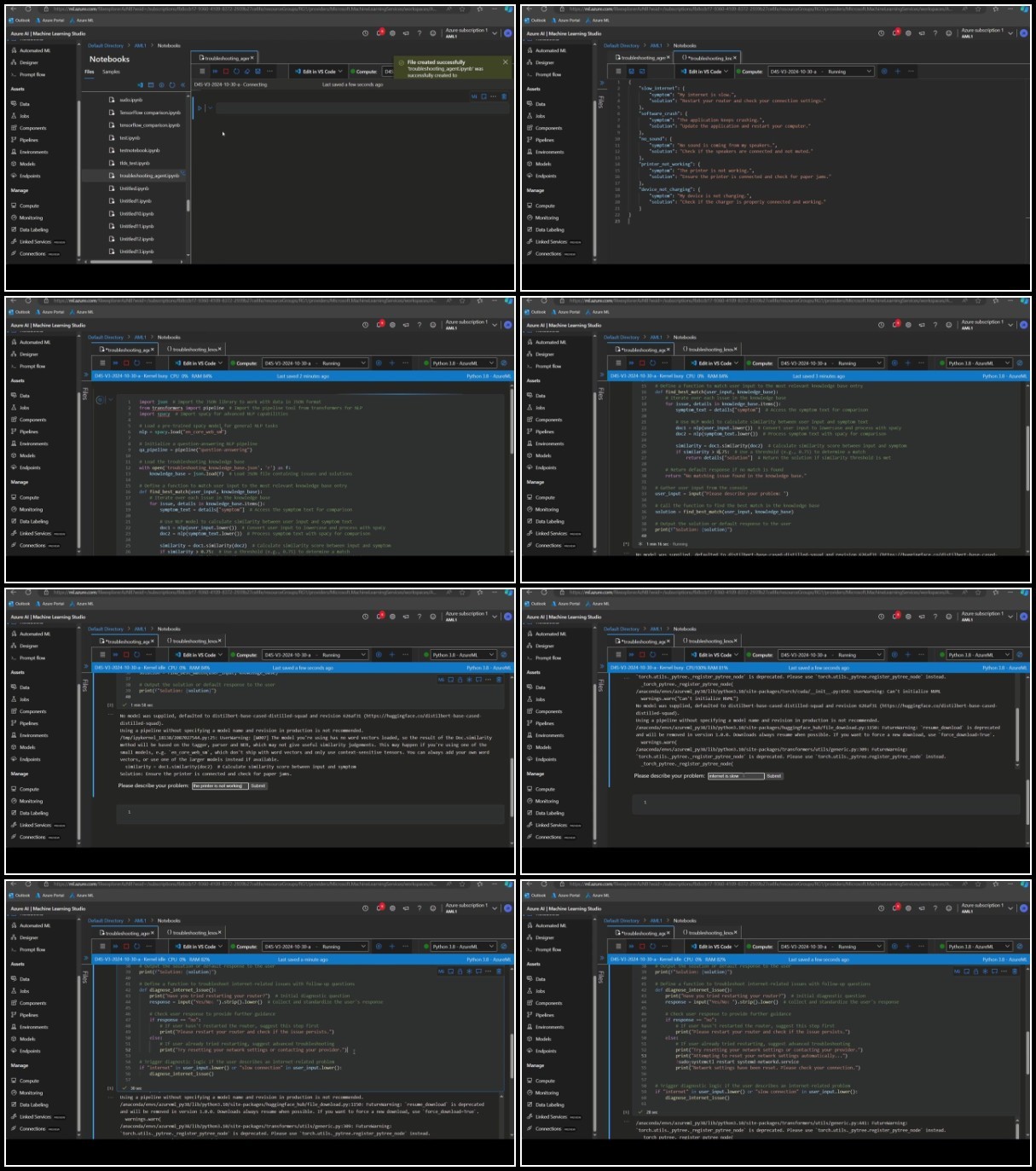Open terminal from Notebooks file toolbar
Image resolution: width=1036 pixels, height=1171 pixels.
tap(151, 85)
